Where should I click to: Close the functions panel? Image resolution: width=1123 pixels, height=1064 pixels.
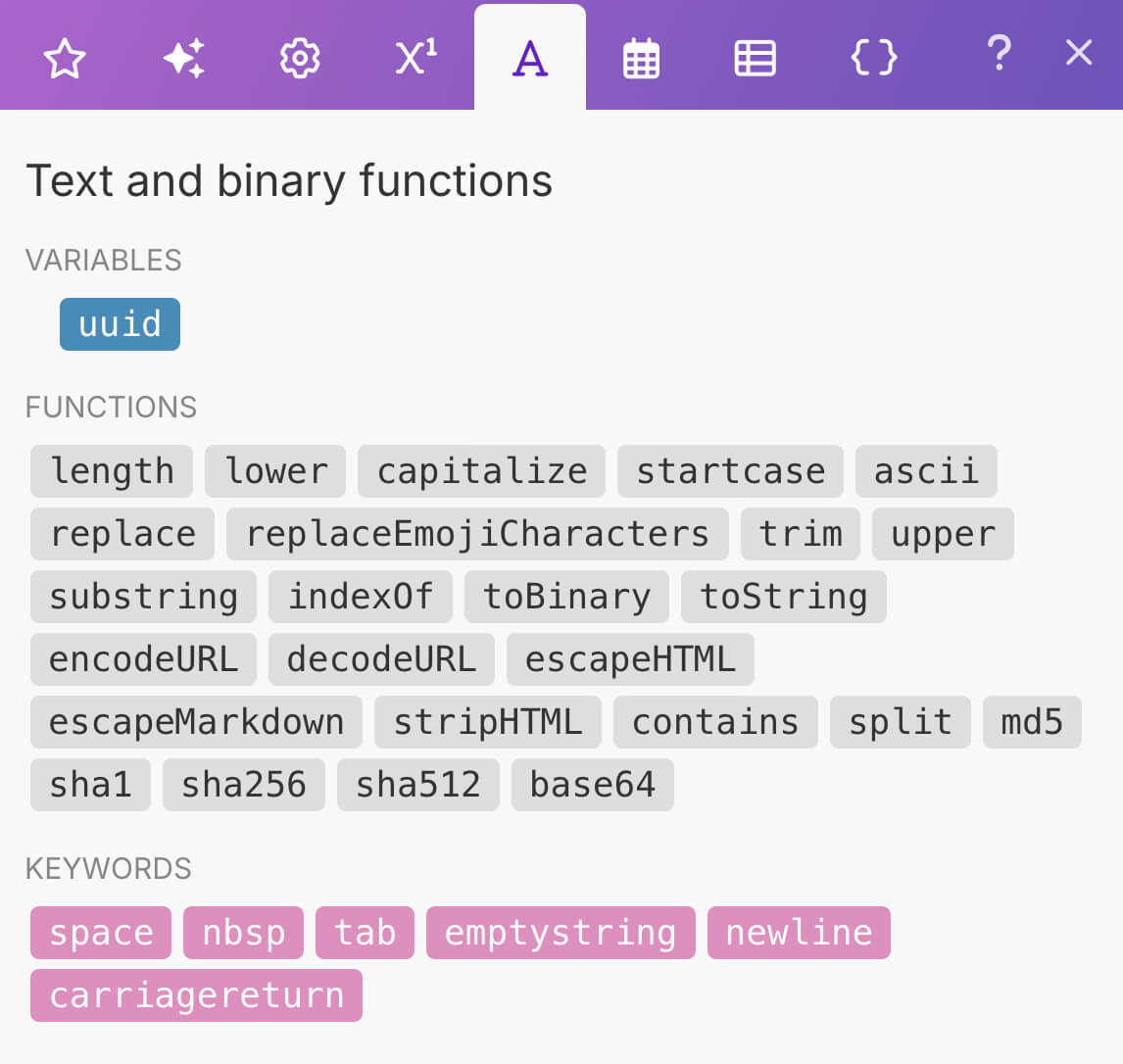coord(1078,53)
